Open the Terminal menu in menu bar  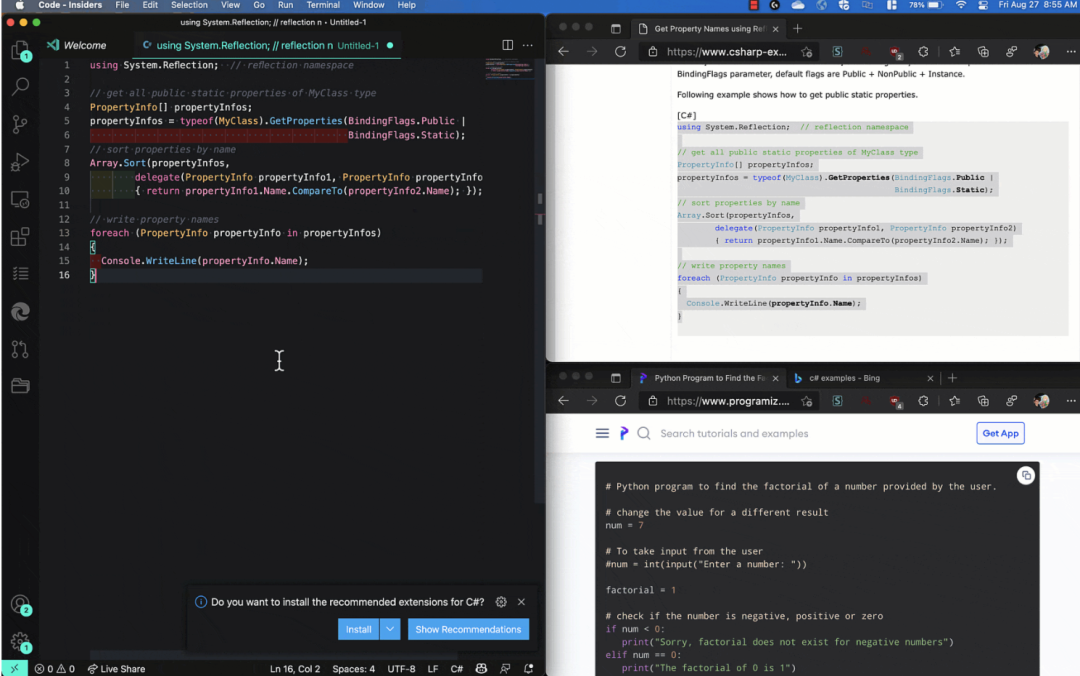(x=323, y=5)
